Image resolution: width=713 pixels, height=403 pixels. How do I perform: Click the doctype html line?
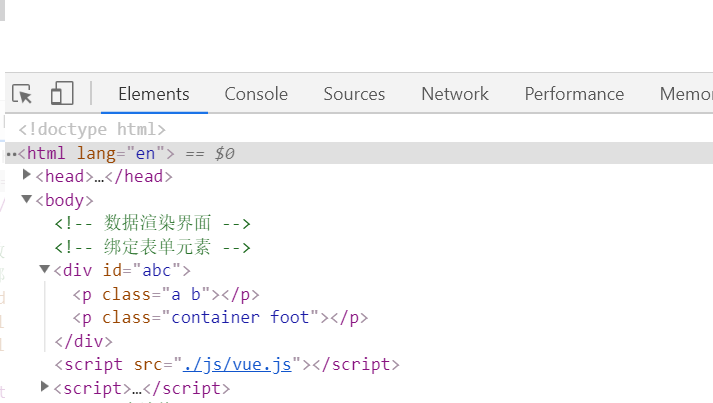92,129
